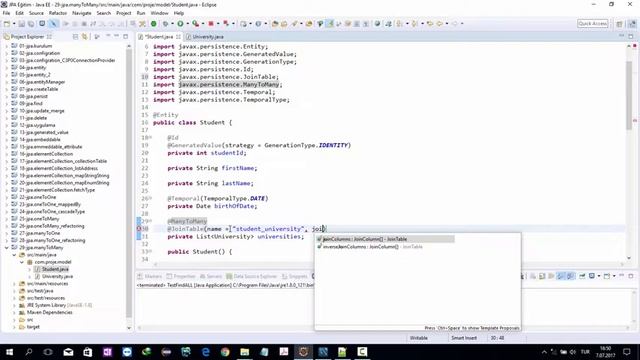Click the Eclipse icon in taskbar
Viewport: 640px width, 360px height.
(x=303, y=352)
